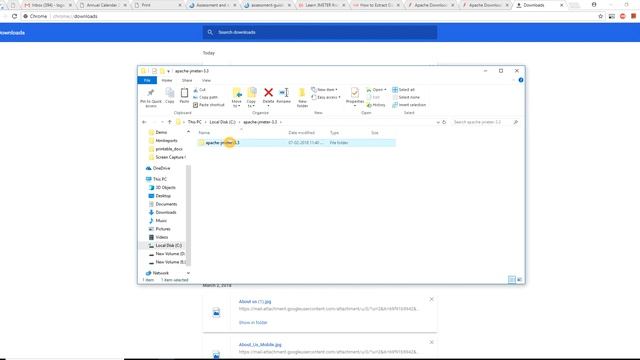Click Chrome user profile icon

coord(594,5)
